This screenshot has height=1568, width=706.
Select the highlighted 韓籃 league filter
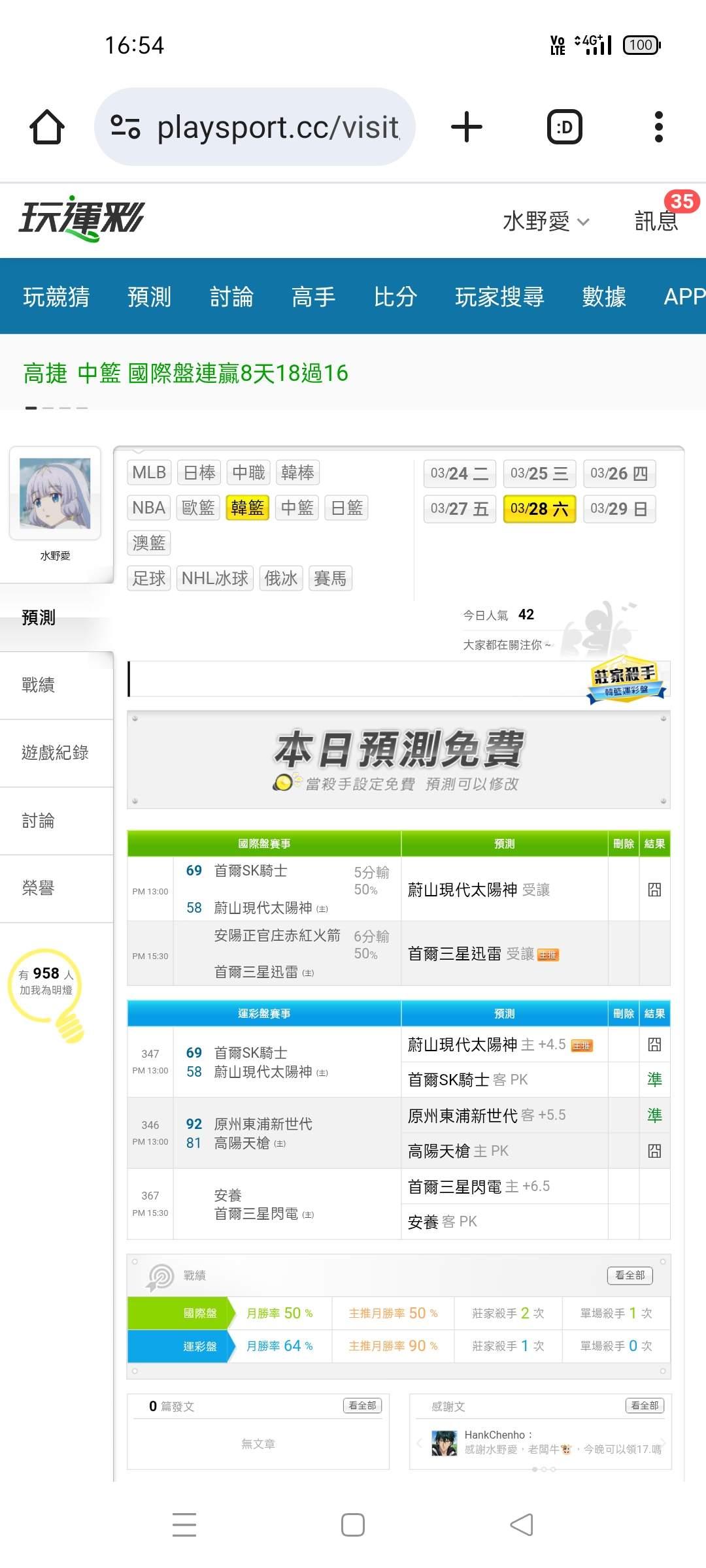248,508
